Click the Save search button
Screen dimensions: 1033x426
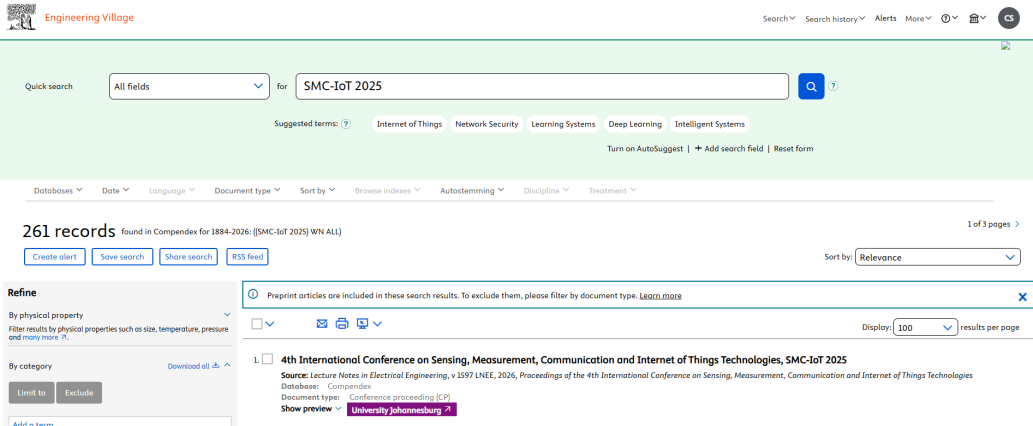click(123, 257)
